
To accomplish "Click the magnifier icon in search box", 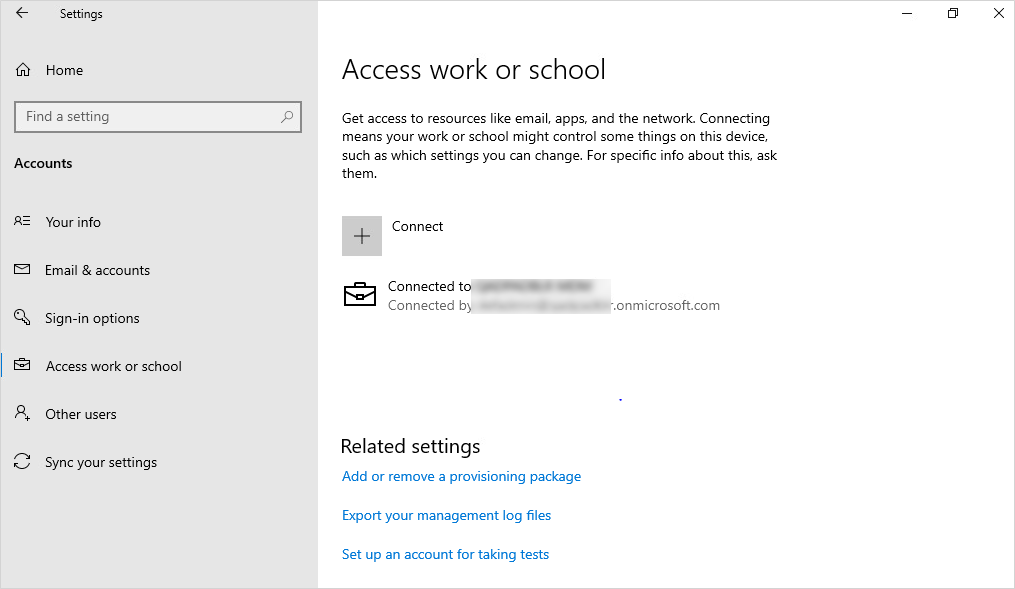I will (287, 117).
